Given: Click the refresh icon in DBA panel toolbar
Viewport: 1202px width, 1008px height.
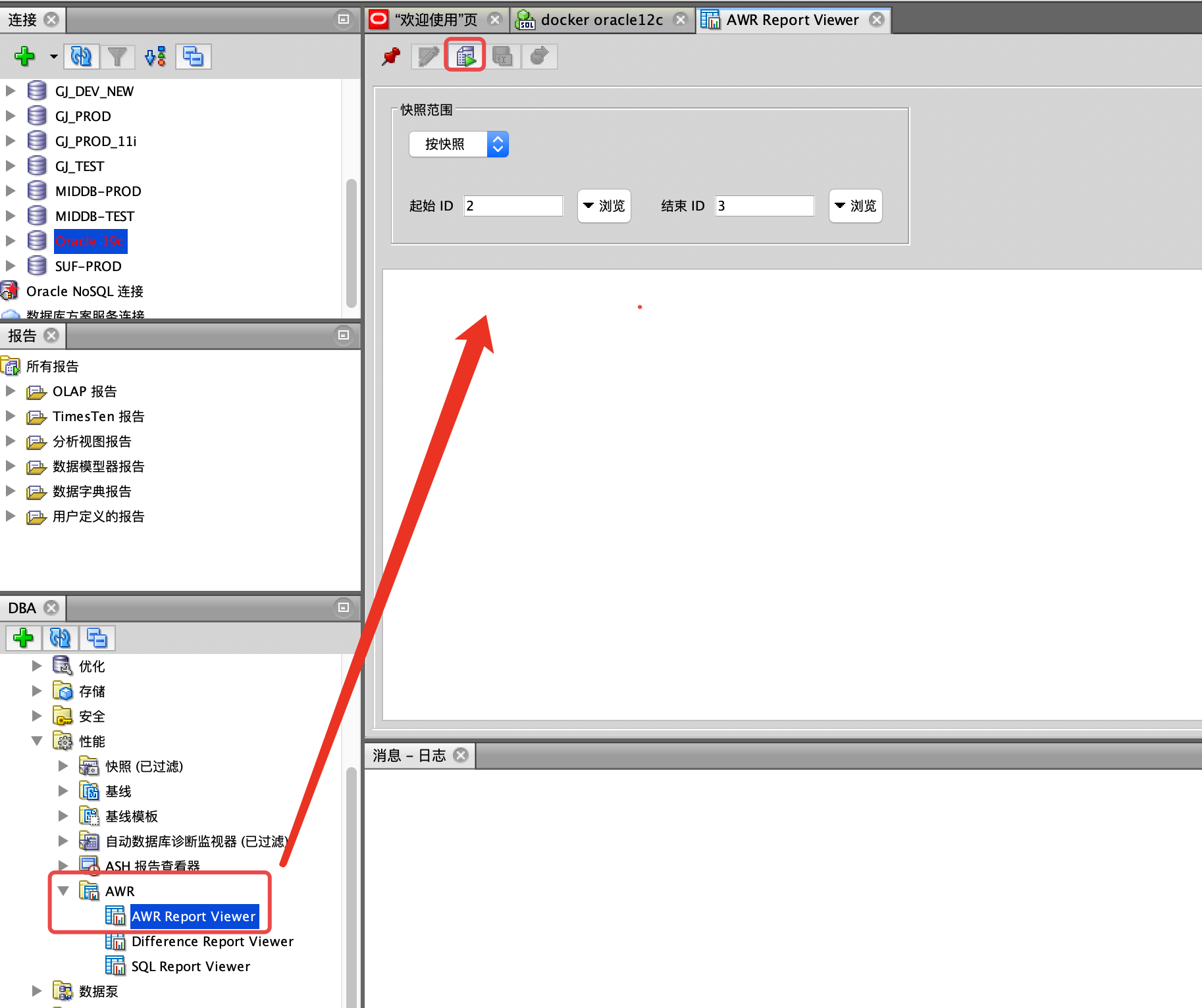Looking at the screenshot, I should pyautogui.click(x=60, y=638).
